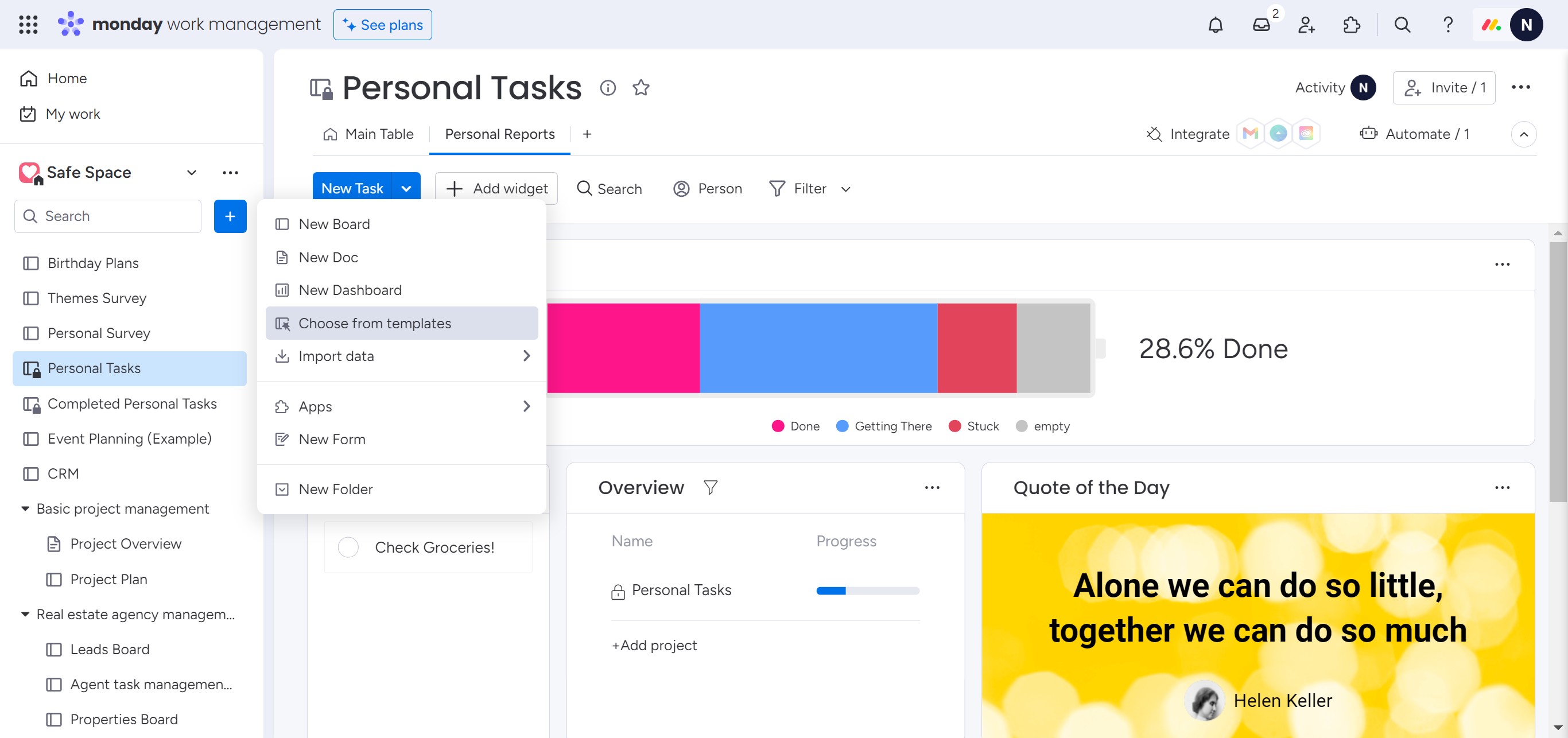
Task: Open board info icon next to title
Action: (607, 88)
